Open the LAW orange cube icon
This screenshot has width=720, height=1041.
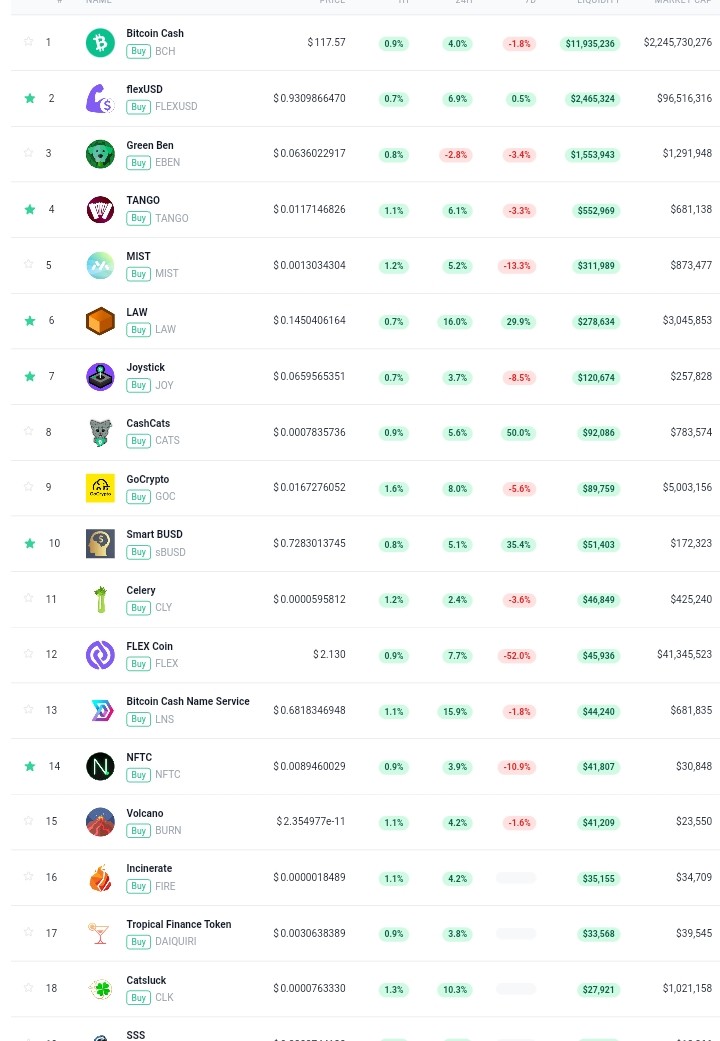click(100, 321)
